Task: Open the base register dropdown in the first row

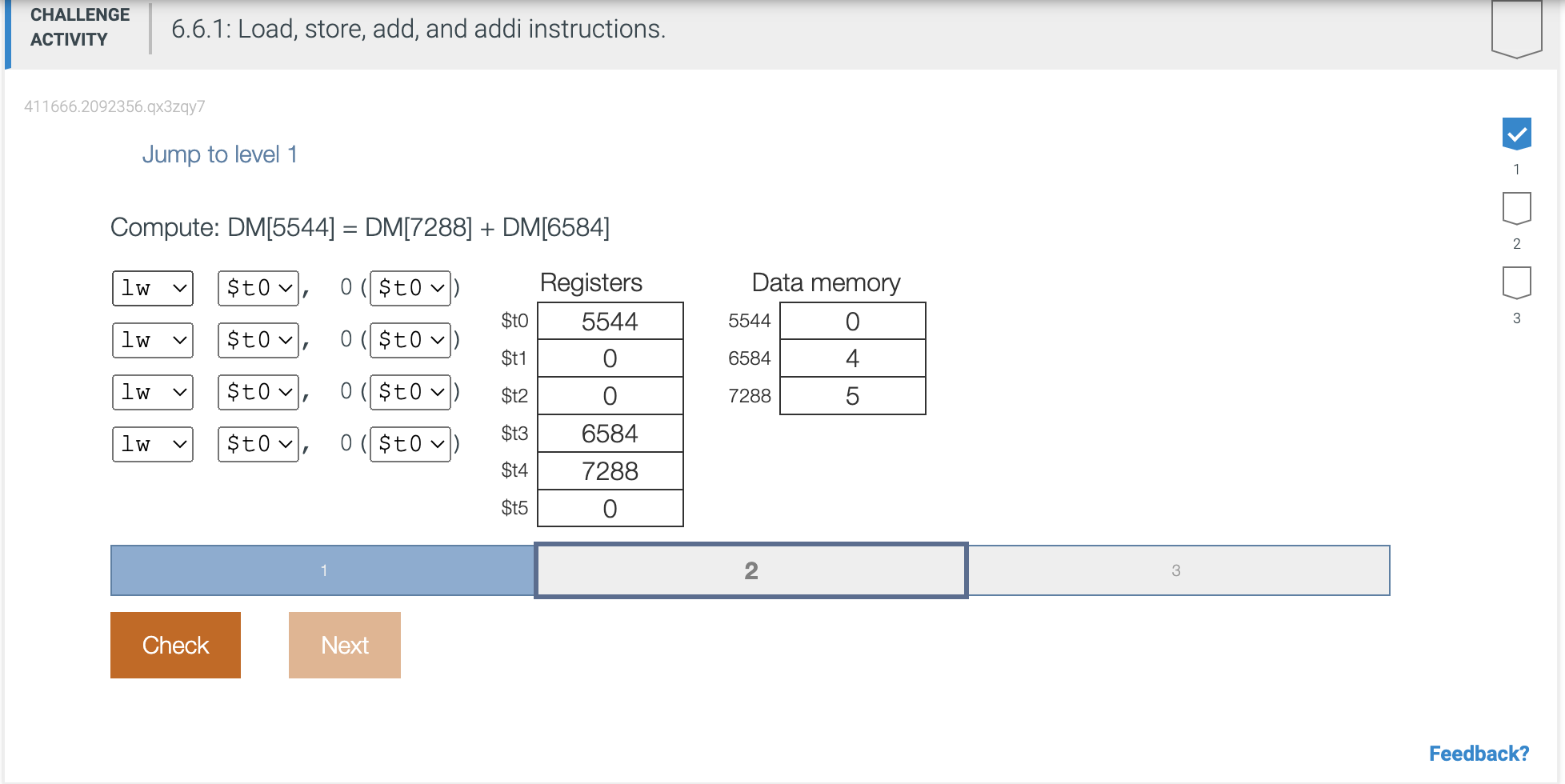Action: click(x=410, y=287)
